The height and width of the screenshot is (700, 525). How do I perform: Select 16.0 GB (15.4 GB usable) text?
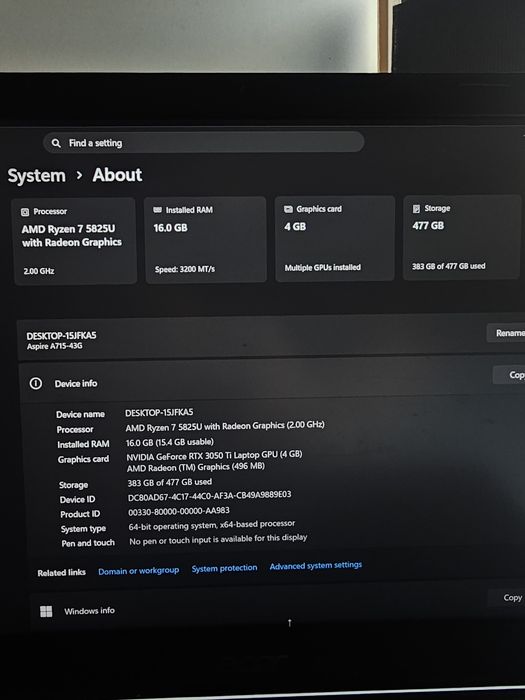tap(170, 442)
